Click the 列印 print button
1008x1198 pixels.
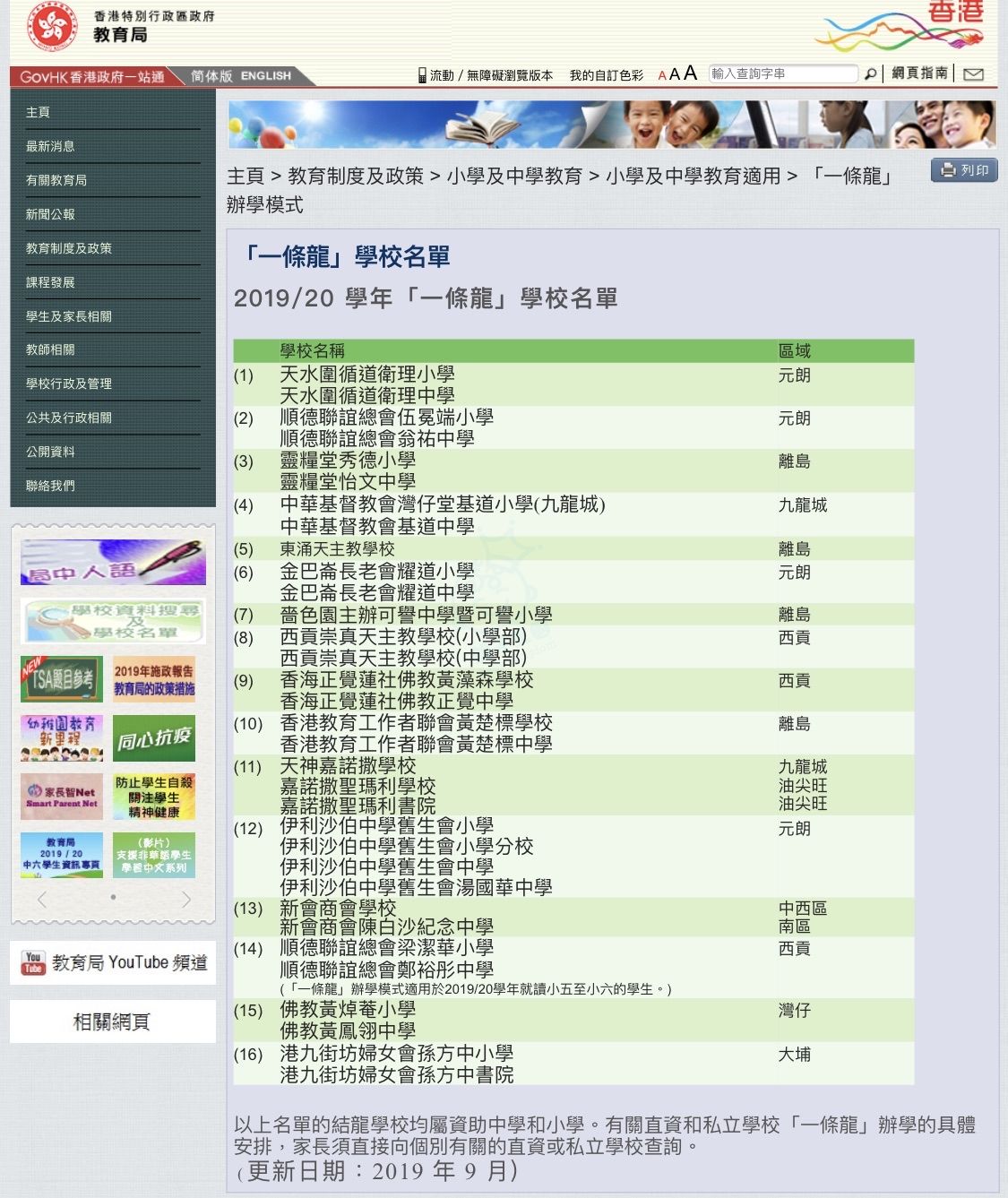[964, 170]
